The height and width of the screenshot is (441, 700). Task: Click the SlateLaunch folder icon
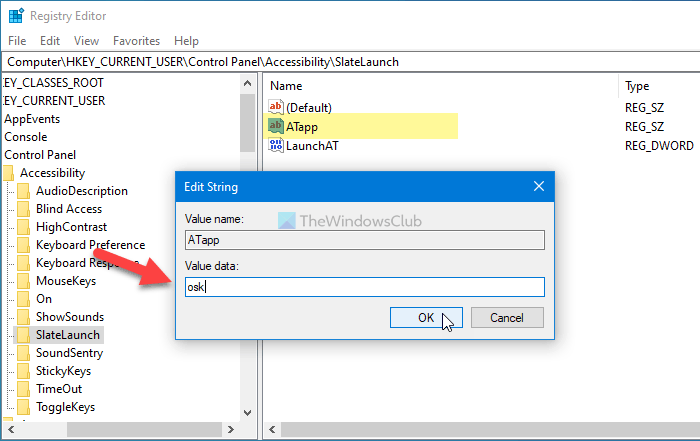click(x=23, y=335)
